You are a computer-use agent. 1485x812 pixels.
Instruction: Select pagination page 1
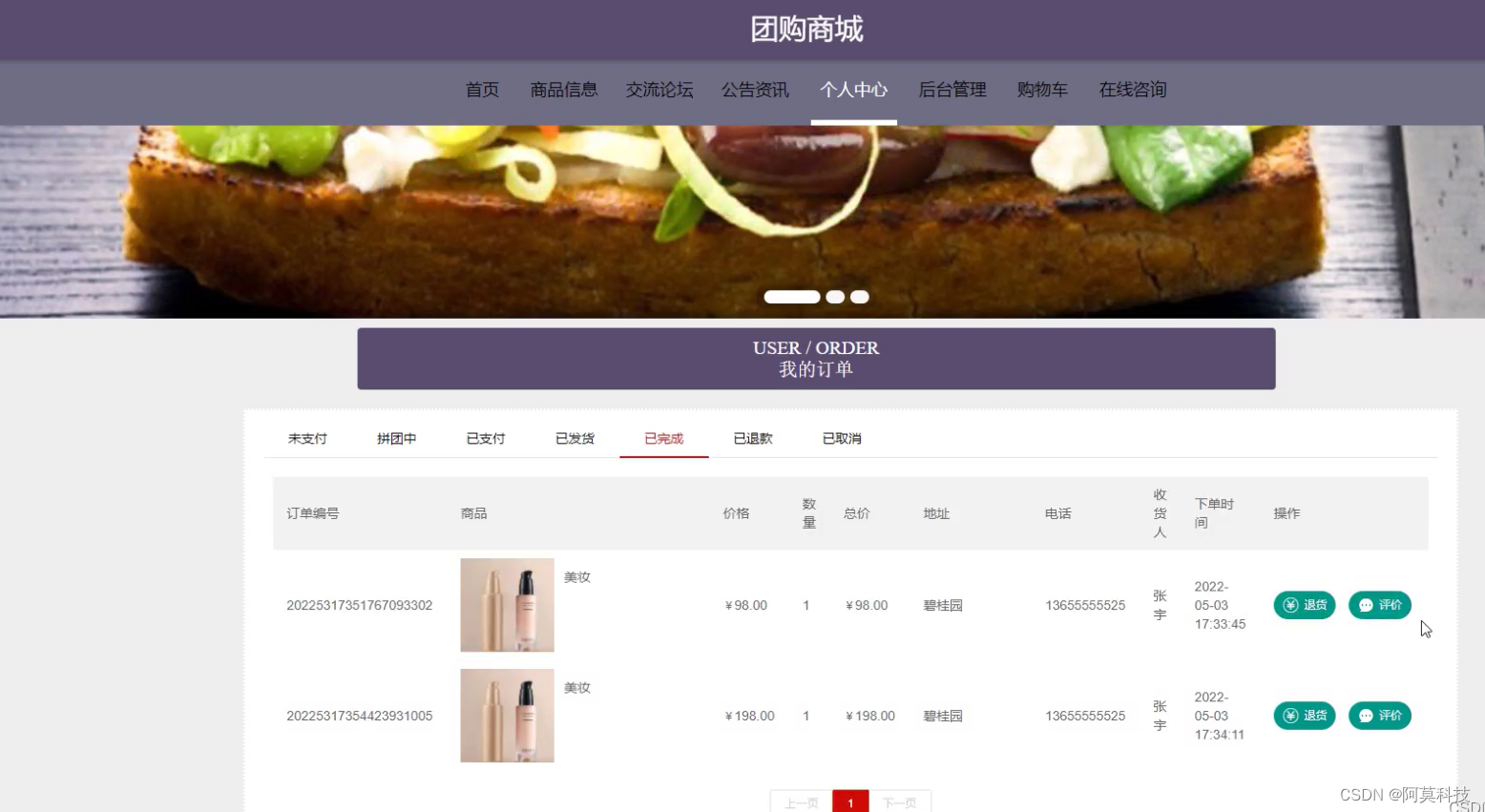coord(850,802)
